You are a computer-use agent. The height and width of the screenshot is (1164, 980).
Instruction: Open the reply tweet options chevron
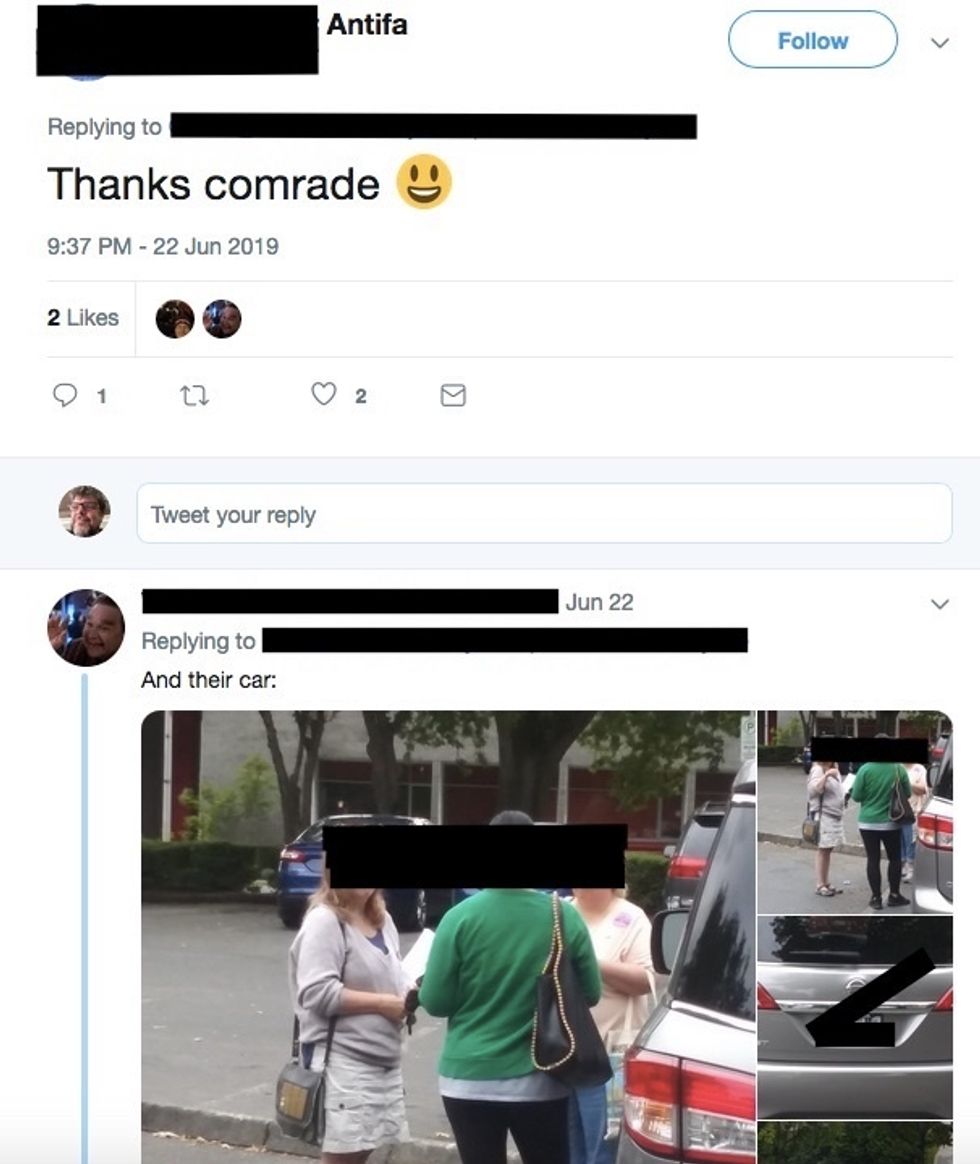coord(940,604)
